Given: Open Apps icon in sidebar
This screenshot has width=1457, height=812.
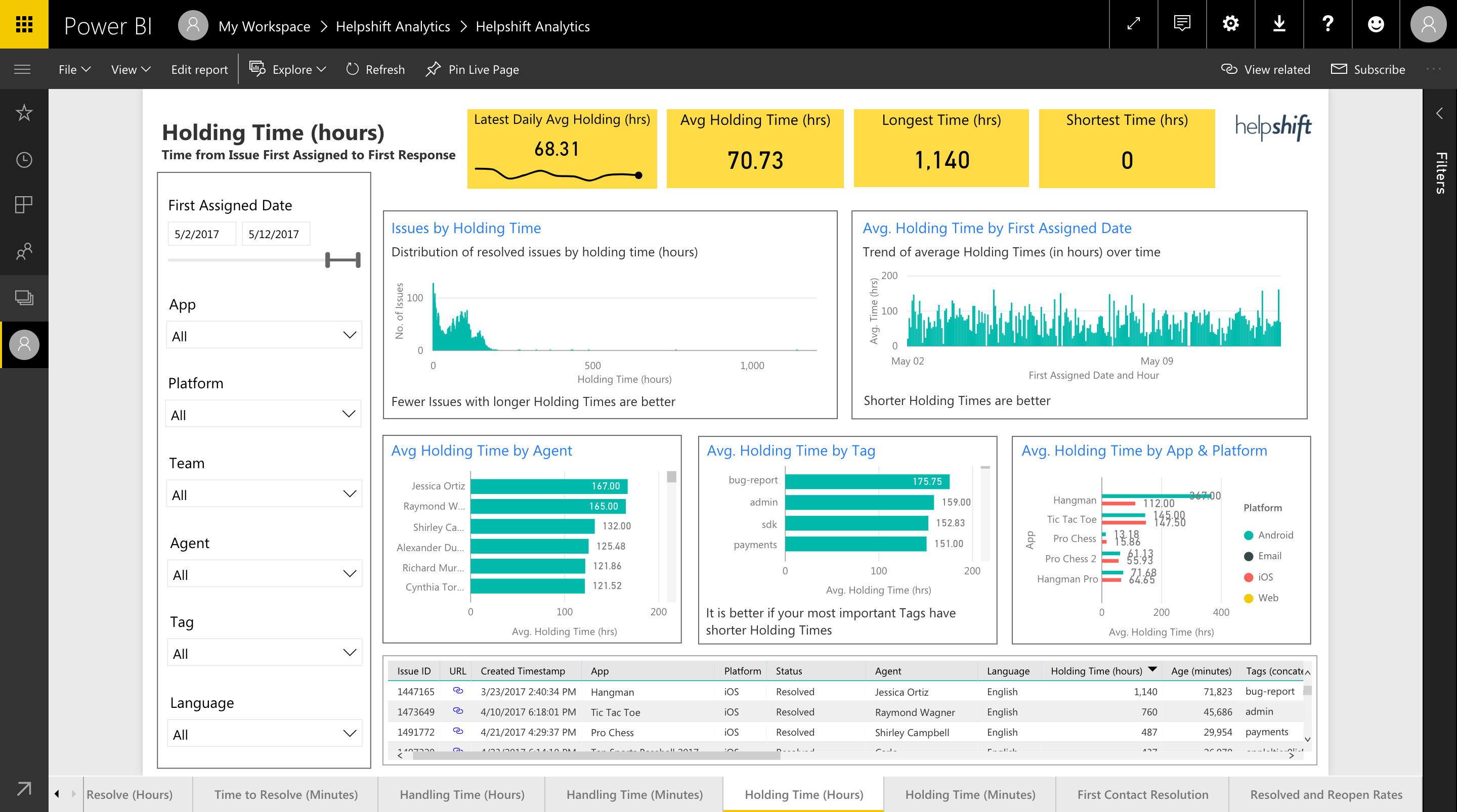Looking at the screenshot, I should point(24,205).
